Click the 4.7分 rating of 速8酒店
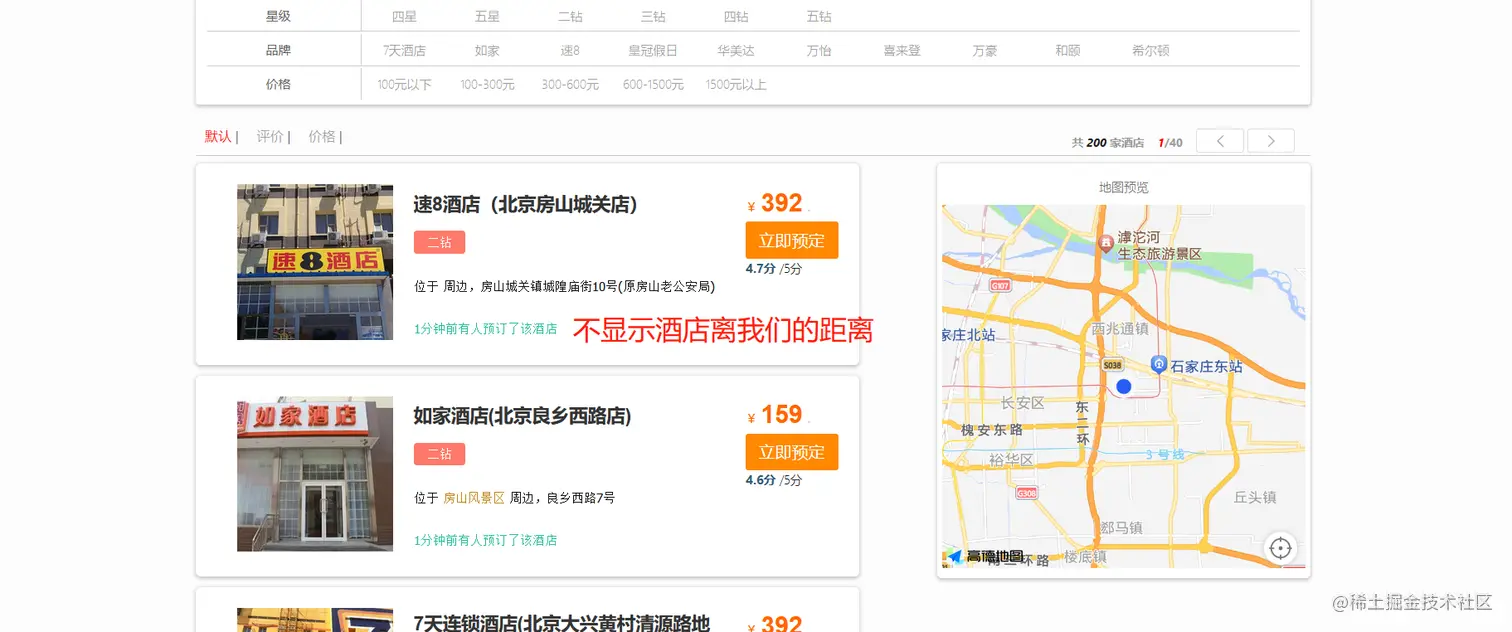Viewport: 1512px width, 632px height. pyautogui.click(x=761, y=268)
